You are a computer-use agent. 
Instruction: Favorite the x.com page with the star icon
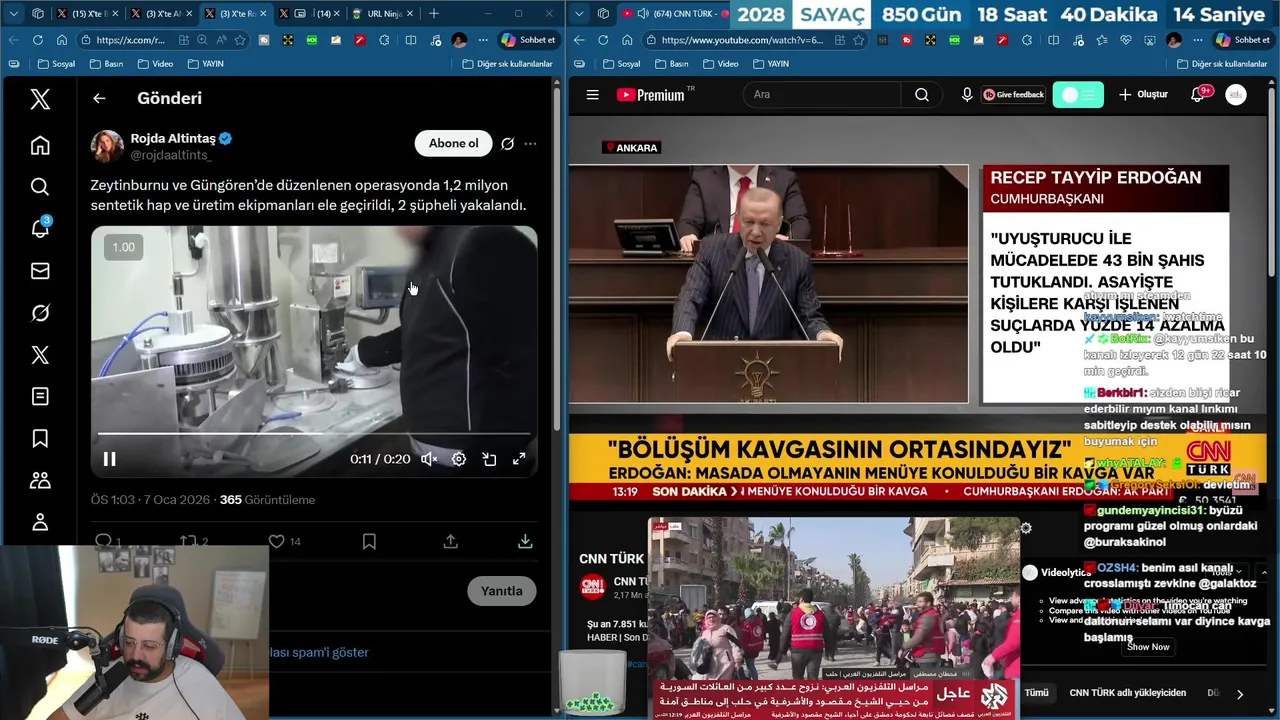(240, 40)
